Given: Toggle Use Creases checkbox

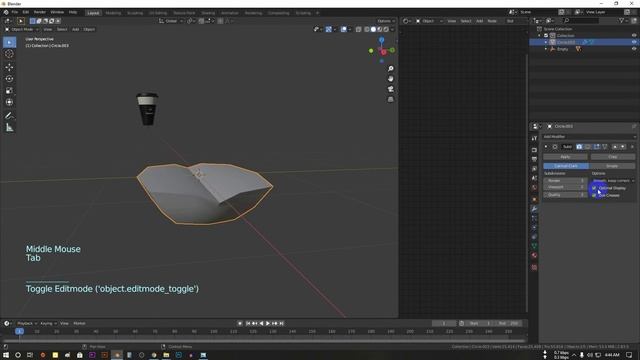Looking at the screenshot, I should [594, 196].
